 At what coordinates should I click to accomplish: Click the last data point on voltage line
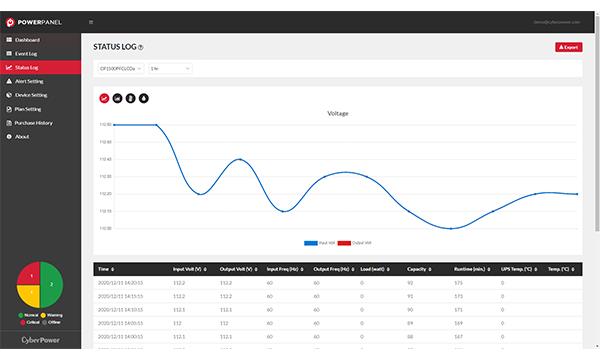point(577,194)
